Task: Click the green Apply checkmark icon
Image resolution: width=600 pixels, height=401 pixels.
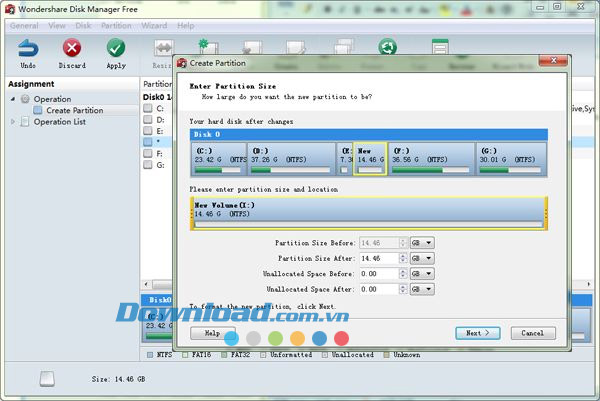Action: click(116, 48)
